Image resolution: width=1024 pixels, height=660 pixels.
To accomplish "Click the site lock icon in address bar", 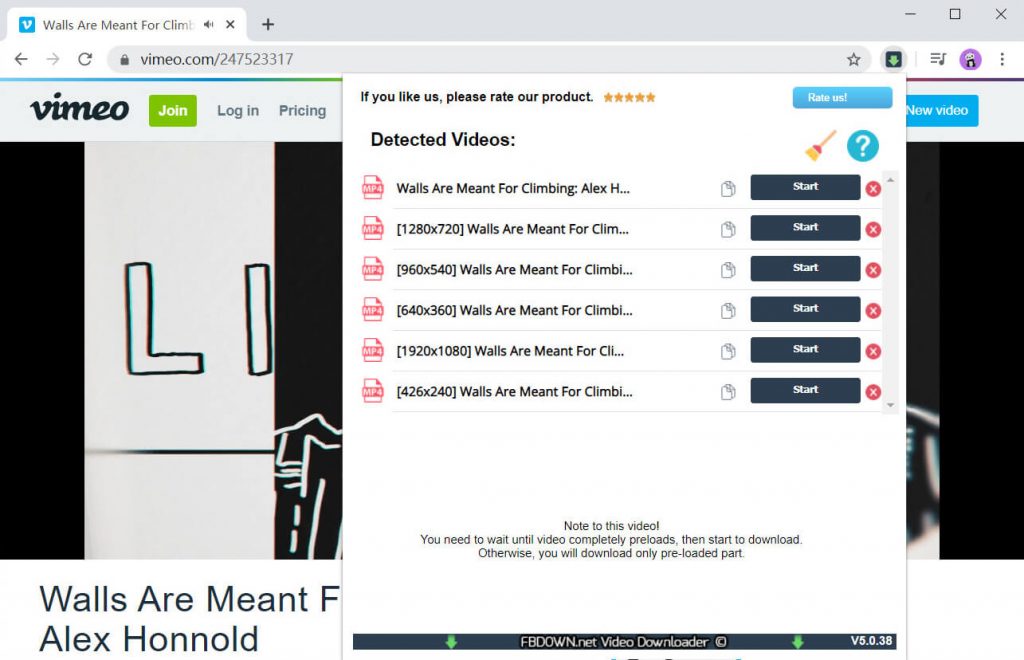I will point(124,59).
